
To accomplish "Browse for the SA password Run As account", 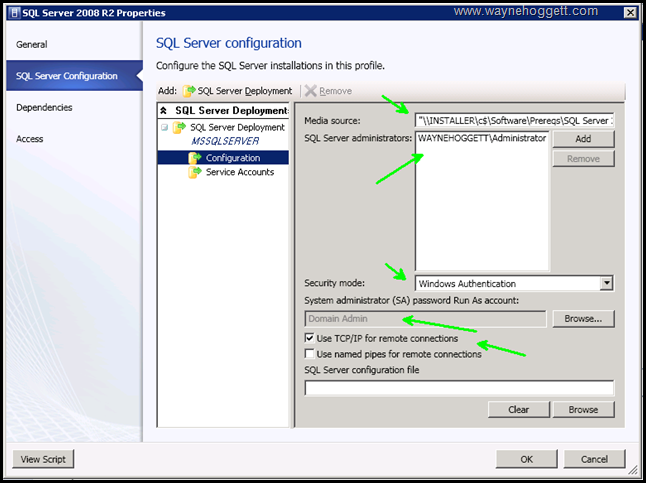I will pyautogui.click(x=583, y=319).
